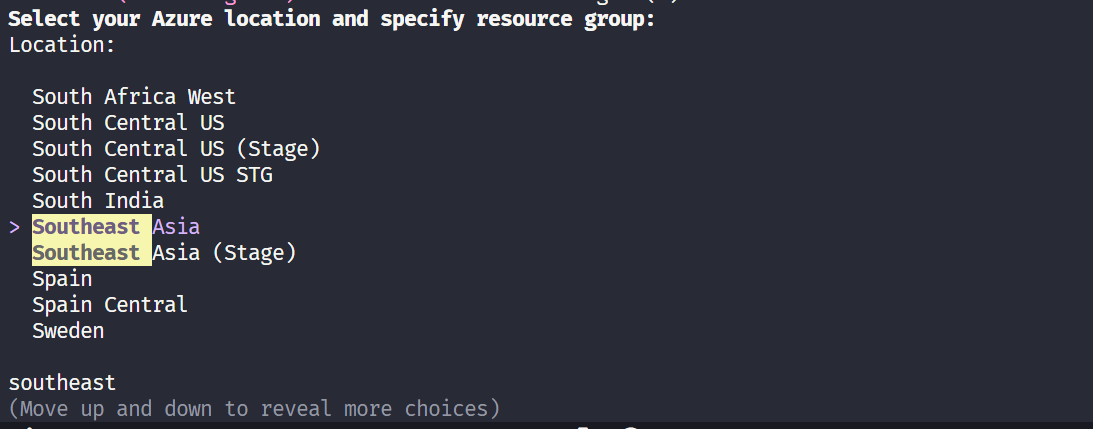Click the currently selected Southeast Asia option
Image resolution: width=1093 pixels, height=429 pixels.
[x=116, y=227]
